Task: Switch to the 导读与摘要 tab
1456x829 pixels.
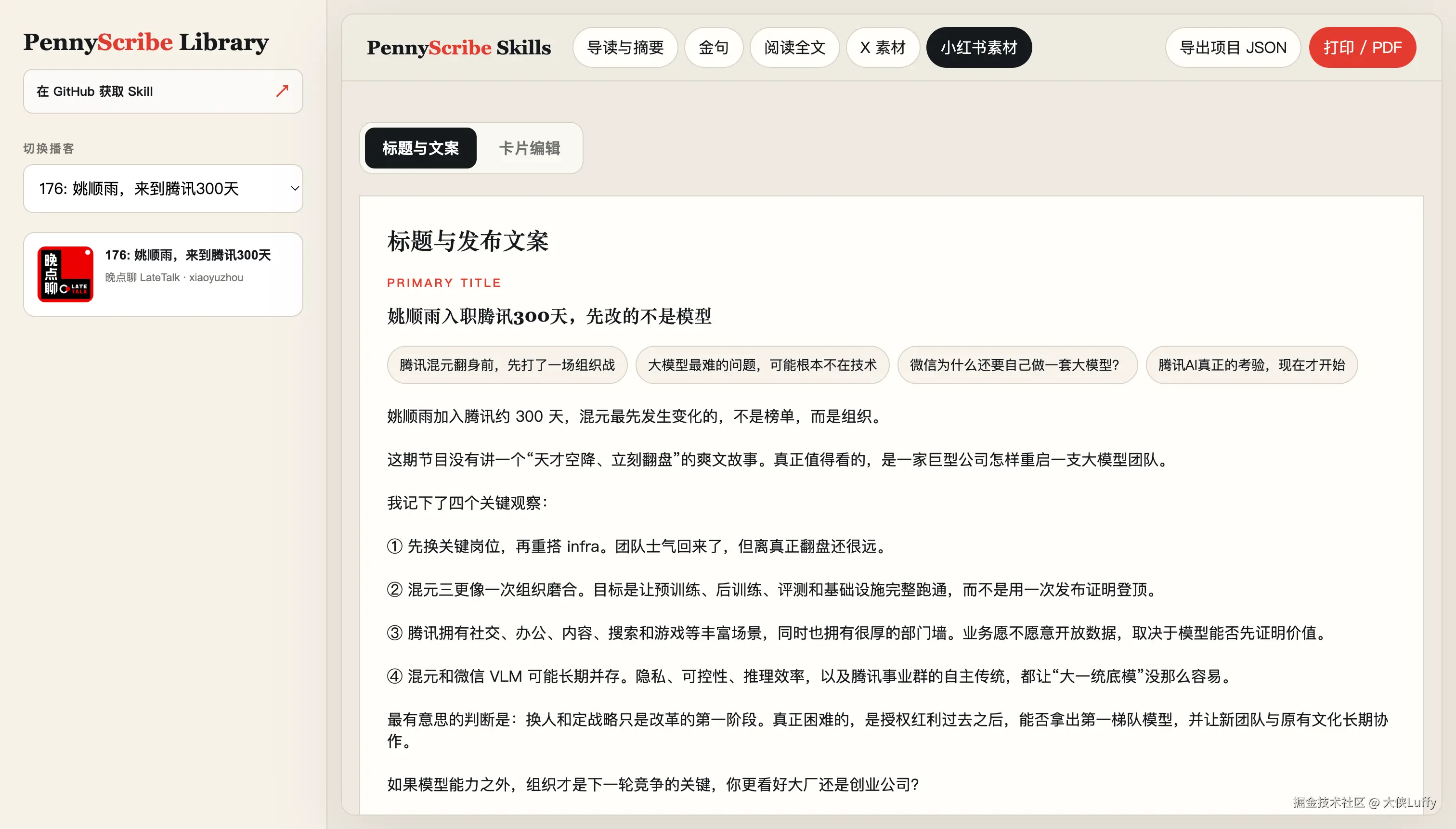Action: [625, 47]
